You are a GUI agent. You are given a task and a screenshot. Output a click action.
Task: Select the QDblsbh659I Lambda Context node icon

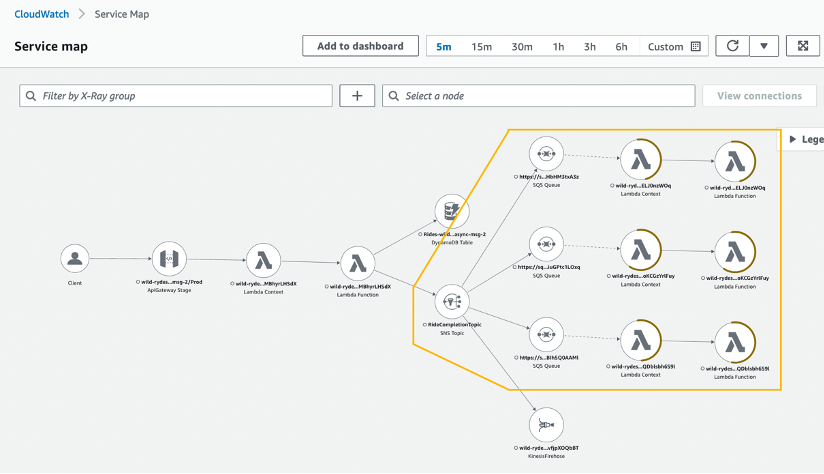(x=641, y=340)
